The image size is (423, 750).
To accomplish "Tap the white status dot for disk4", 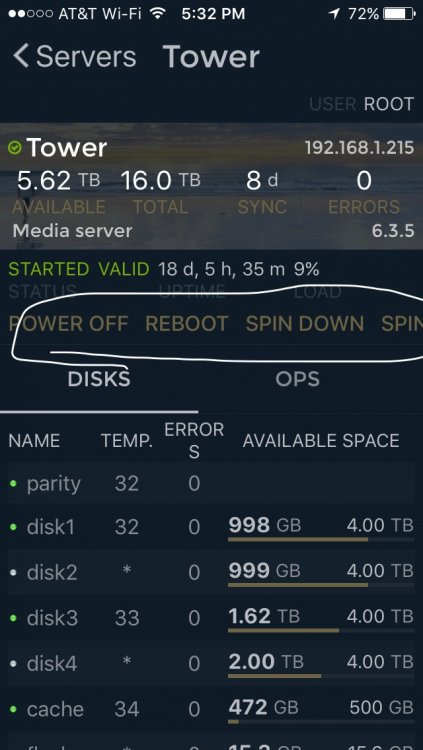I will 13,663.
